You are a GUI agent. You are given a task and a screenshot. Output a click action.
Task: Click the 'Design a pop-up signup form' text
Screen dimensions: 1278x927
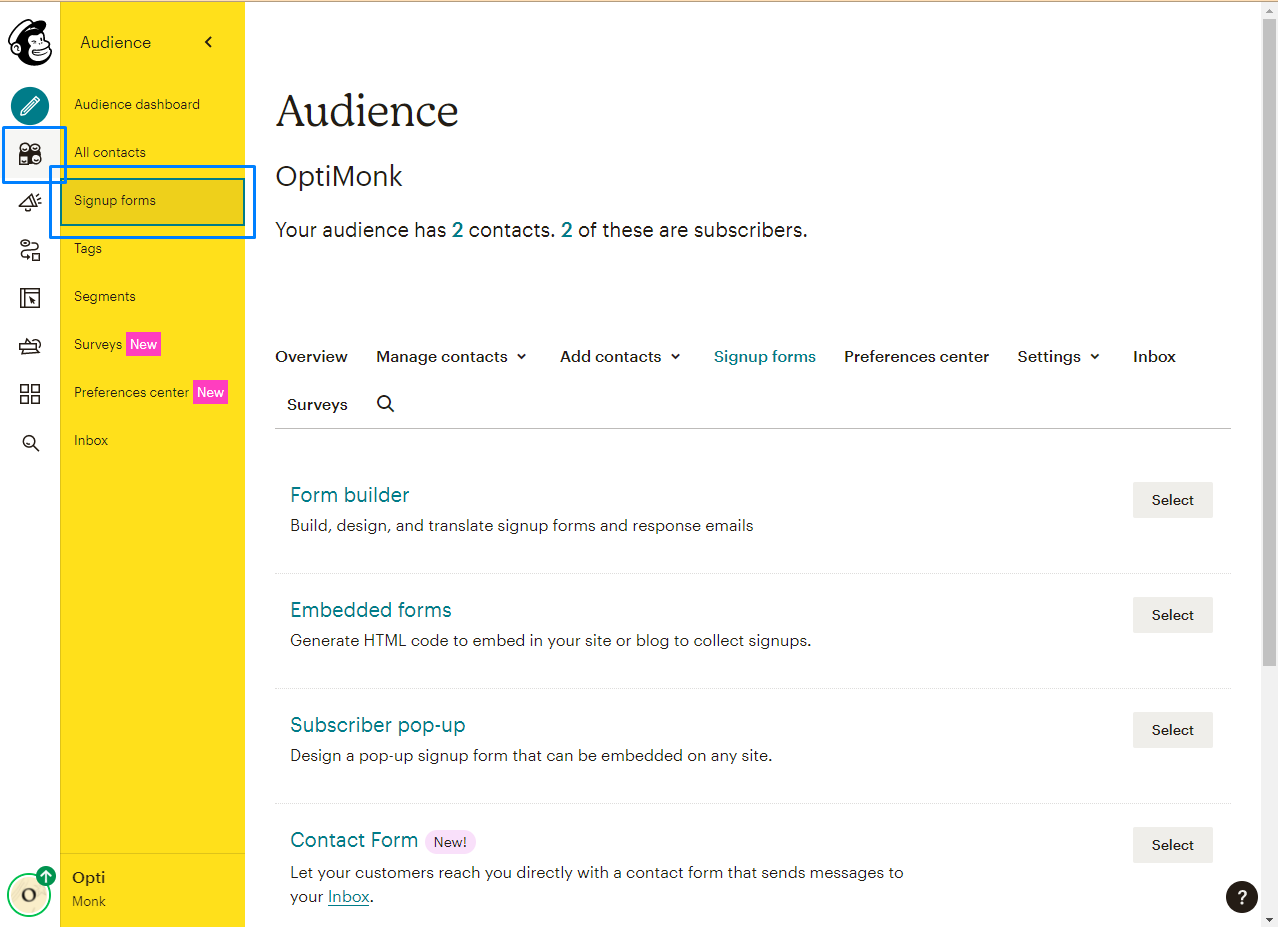click(531, 755)
